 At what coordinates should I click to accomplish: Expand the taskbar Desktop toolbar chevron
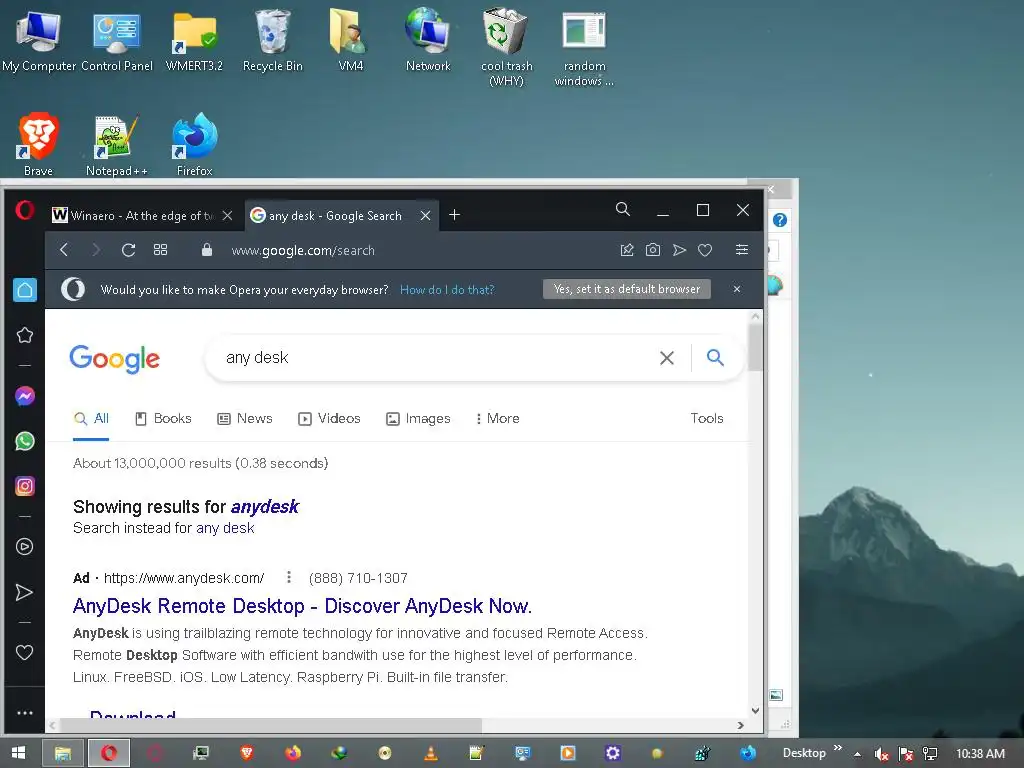click(838, 748)
